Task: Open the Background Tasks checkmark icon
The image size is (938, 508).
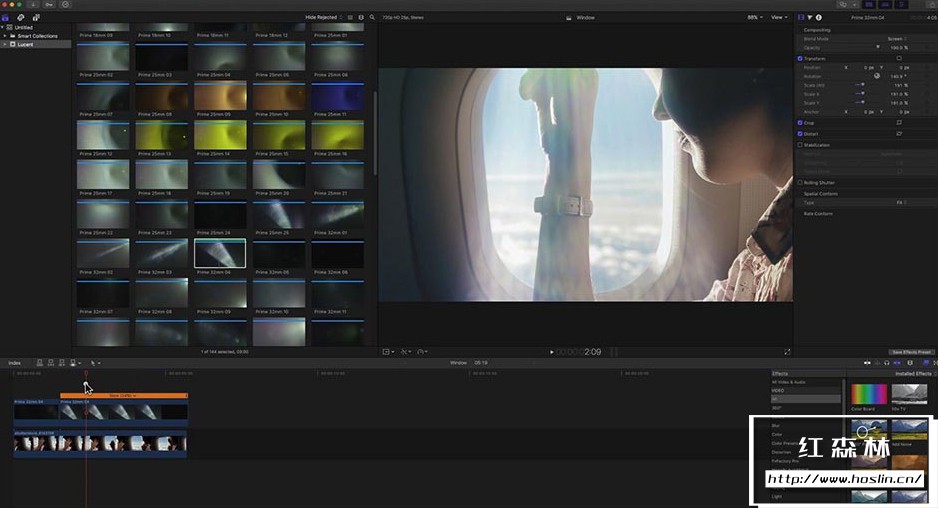Action: tap(65, 4)
